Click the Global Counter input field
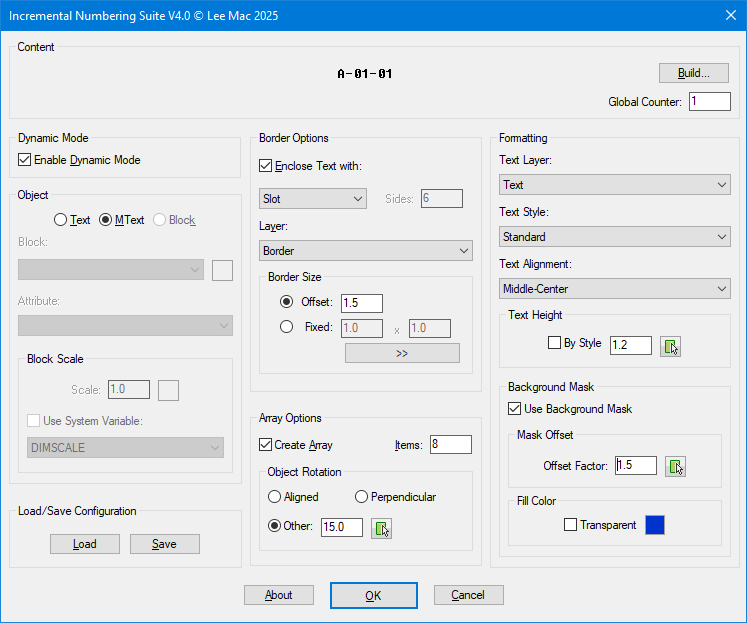Viewport: 747px width, 623px height. click(x=709, y=102)
